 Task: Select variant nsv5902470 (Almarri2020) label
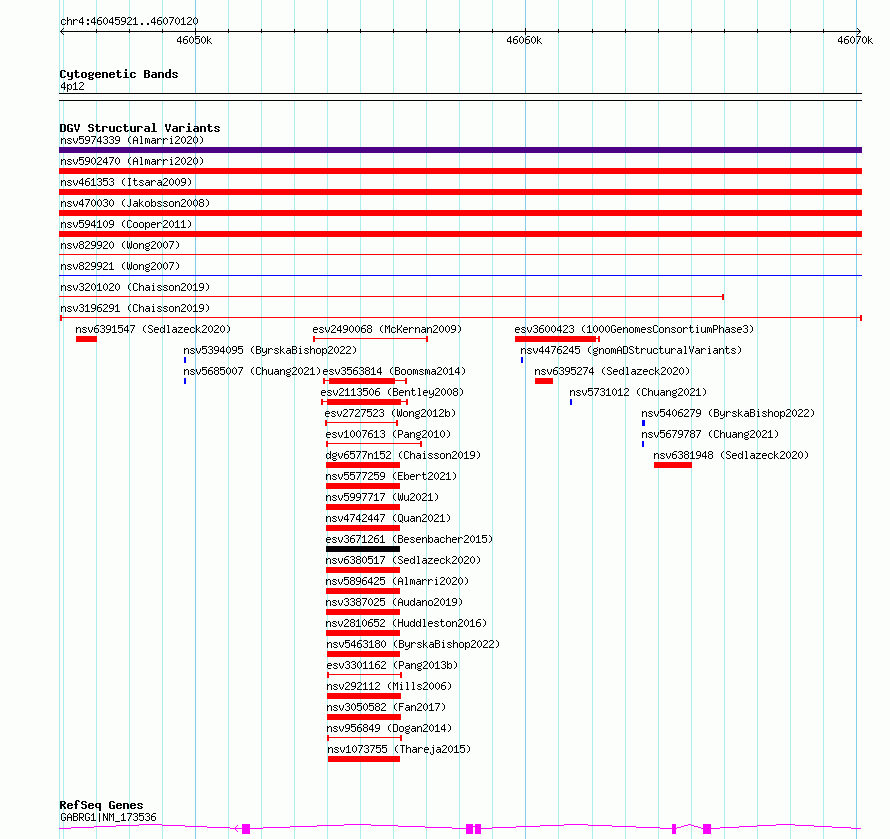point(132,161)
